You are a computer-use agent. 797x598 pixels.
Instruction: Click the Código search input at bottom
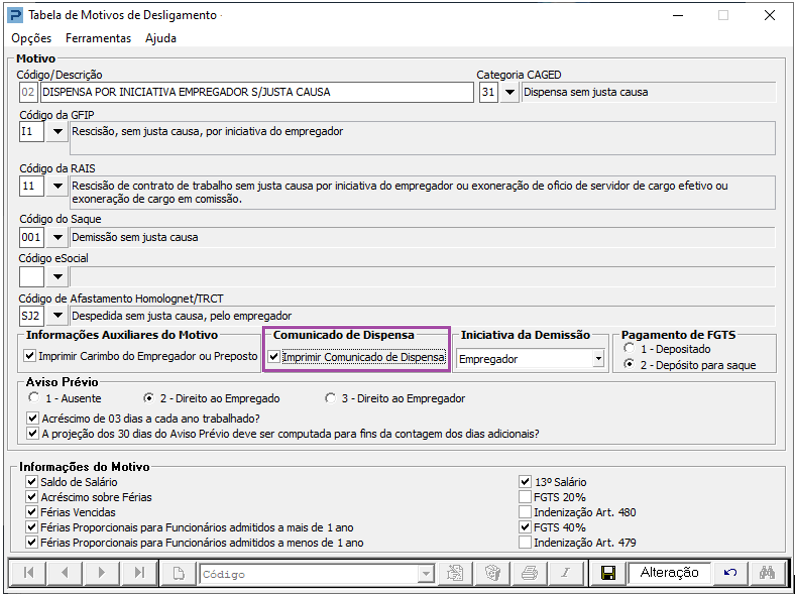[309, 574]
